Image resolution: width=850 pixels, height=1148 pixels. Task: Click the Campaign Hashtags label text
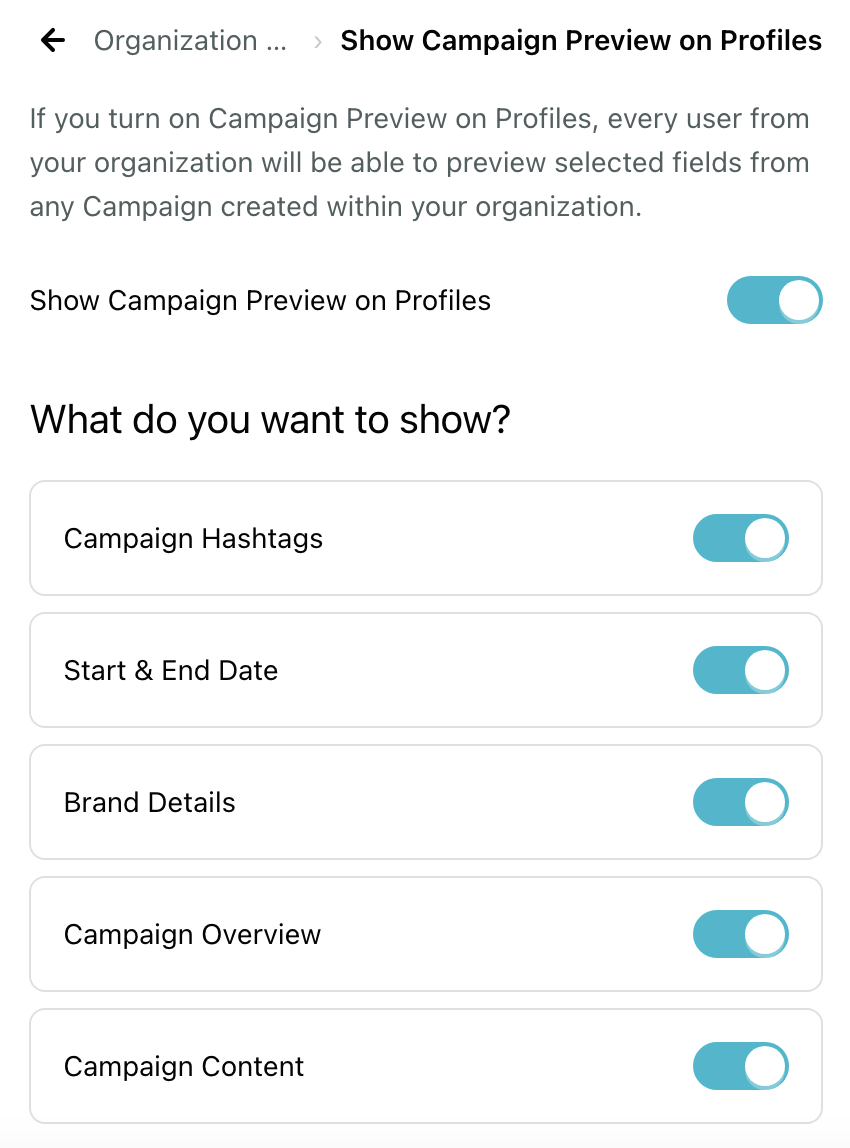[193, 539]
